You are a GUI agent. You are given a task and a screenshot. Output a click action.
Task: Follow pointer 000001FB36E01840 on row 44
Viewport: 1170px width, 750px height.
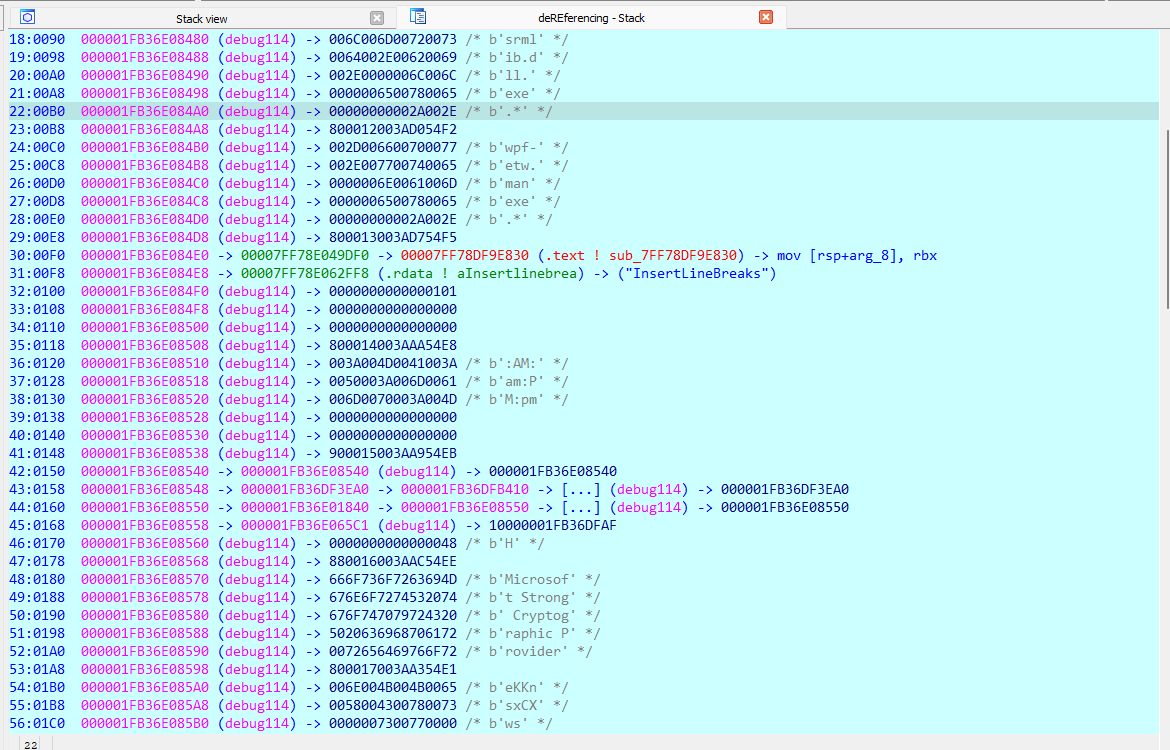click(x=304, y=507)
